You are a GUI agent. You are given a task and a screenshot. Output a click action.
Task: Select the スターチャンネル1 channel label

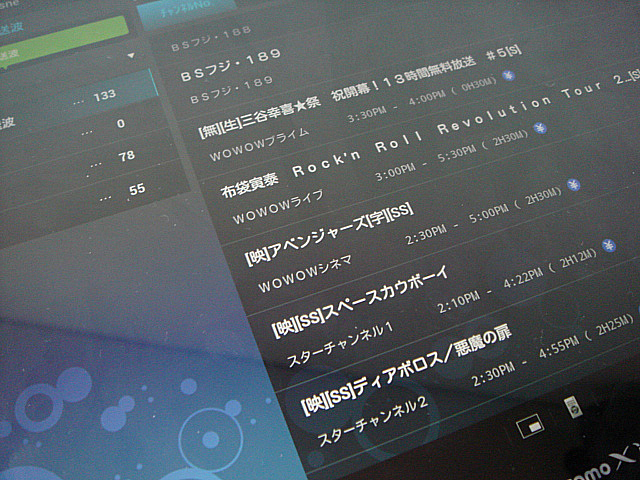click(x=340, y=344)
